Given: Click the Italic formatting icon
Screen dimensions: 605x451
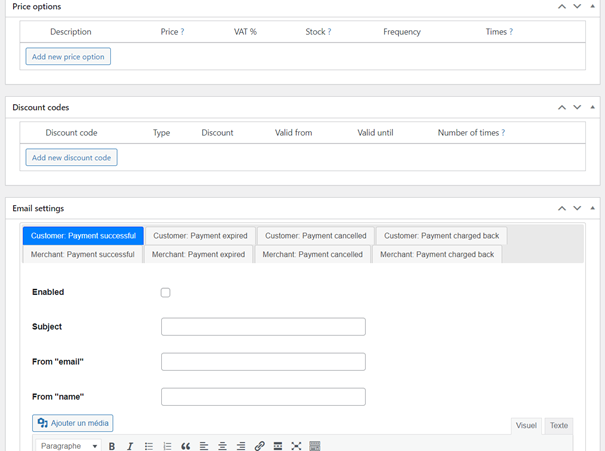Looking at the screenshot, I should tap(130, 446).
